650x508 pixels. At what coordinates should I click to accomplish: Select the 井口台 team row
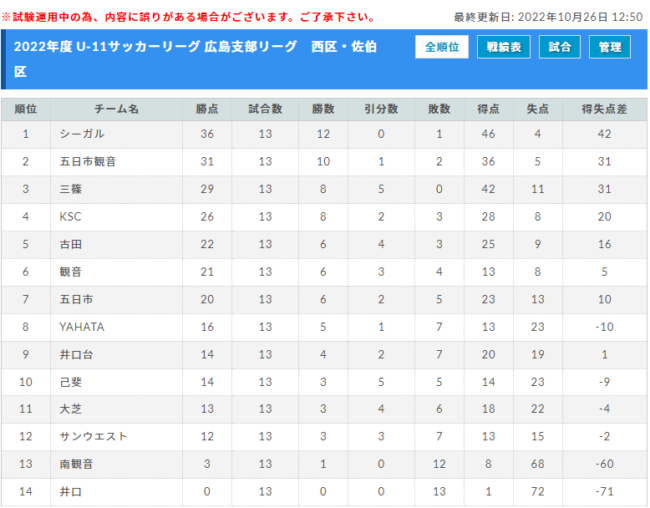click(x=324, y=355)
